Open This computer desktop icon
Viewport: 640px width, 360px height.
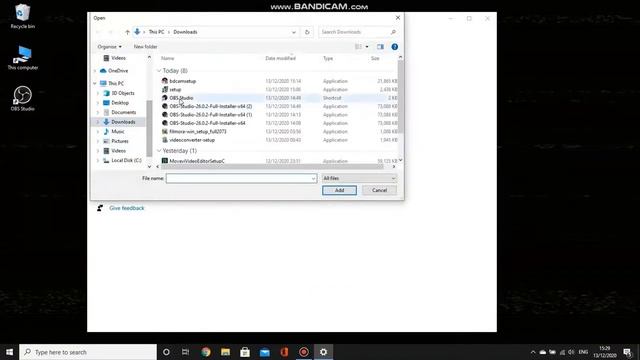tap(22, 58)
